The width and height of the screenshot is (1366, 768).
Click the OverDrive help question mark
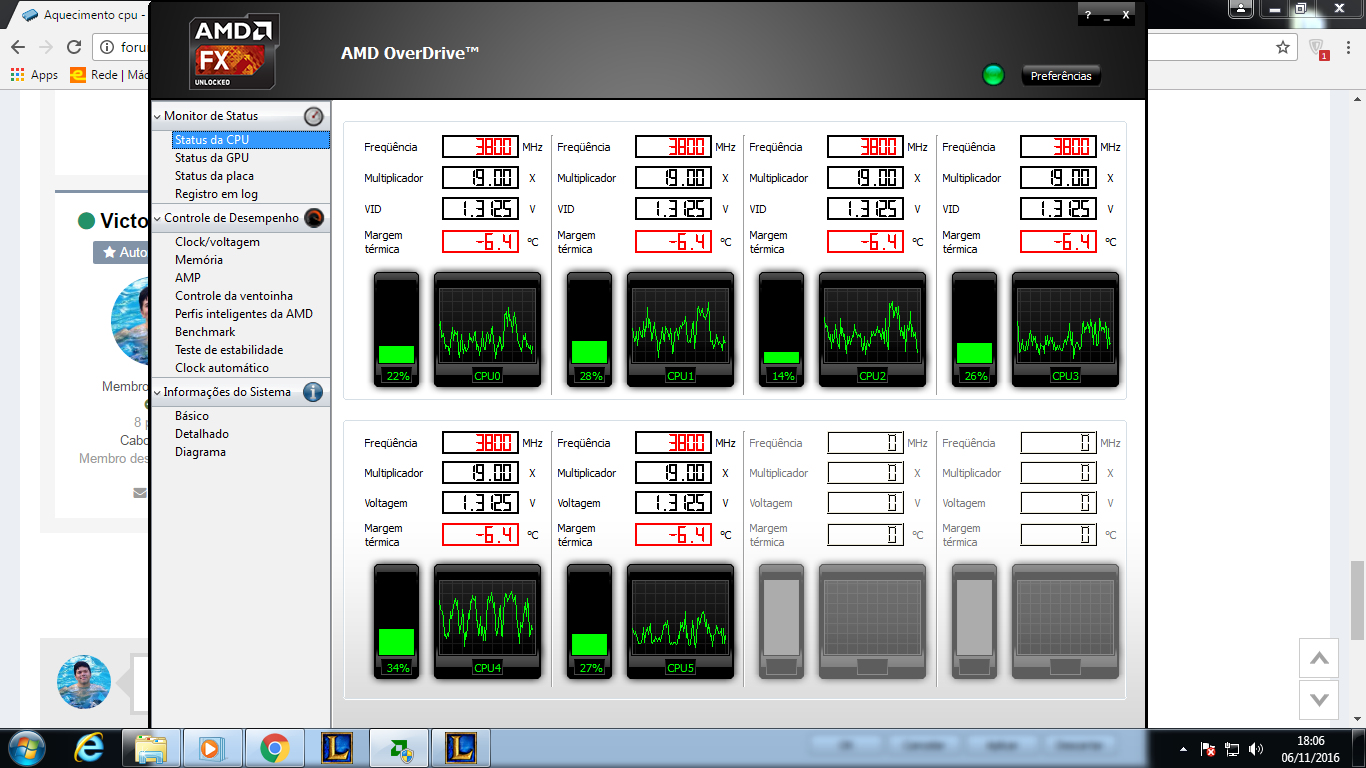[x=1088, y=15]
